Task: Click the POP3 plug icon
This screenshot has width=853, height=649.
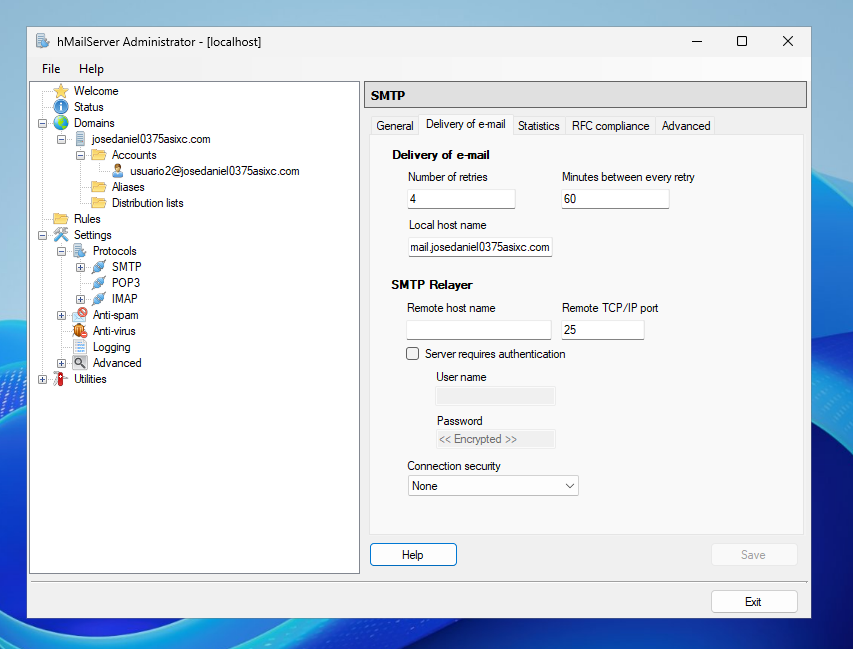Action: pos(98,283)
